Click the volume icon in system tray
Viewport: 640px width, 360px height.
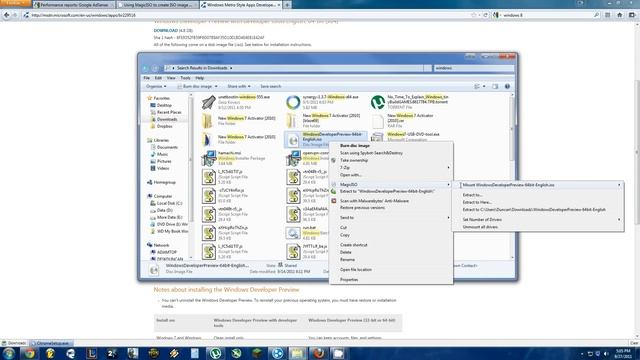click(x=606, y=353)
